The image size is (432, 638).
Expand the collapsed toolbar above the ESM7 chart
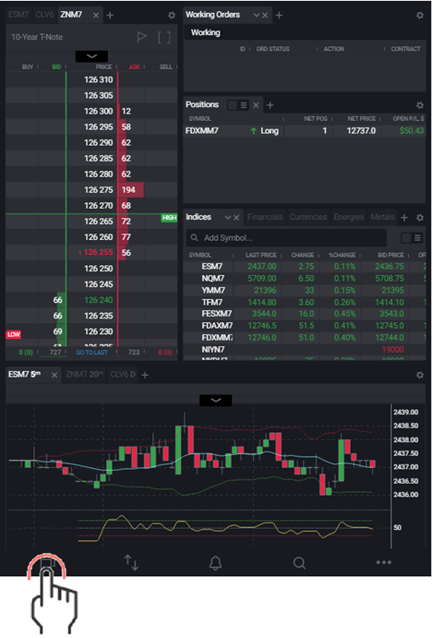coord(216,400)
